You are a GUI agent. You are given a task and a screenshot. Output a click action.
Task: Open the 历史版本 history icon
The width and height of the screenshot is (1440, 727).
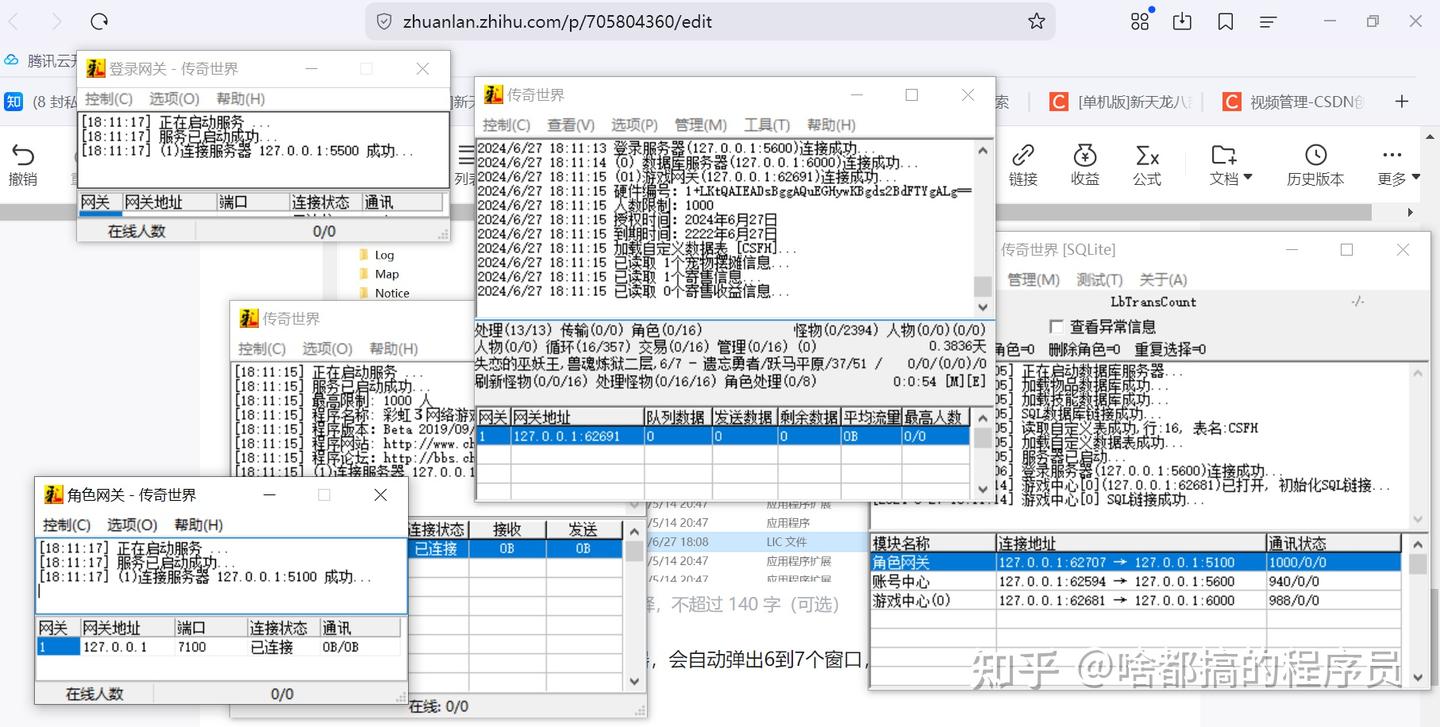(x=1316, y=155)
